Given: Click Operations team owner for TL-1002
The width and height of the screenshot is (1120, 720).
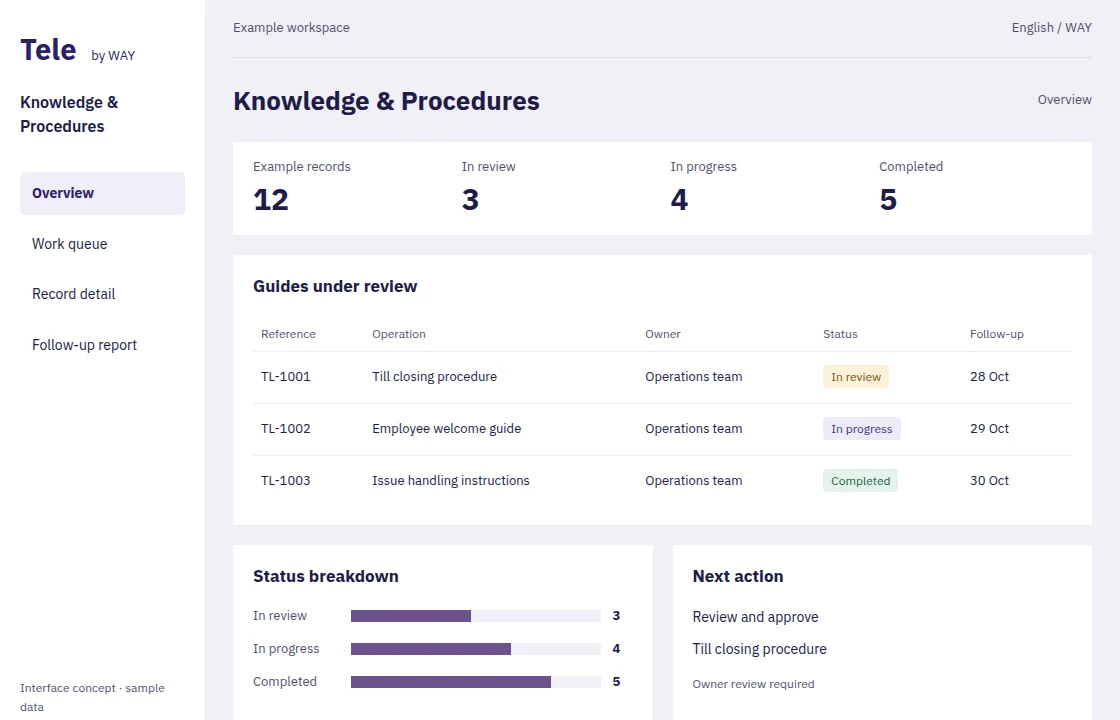Looking at the screenshot, I should pos(694,429).
